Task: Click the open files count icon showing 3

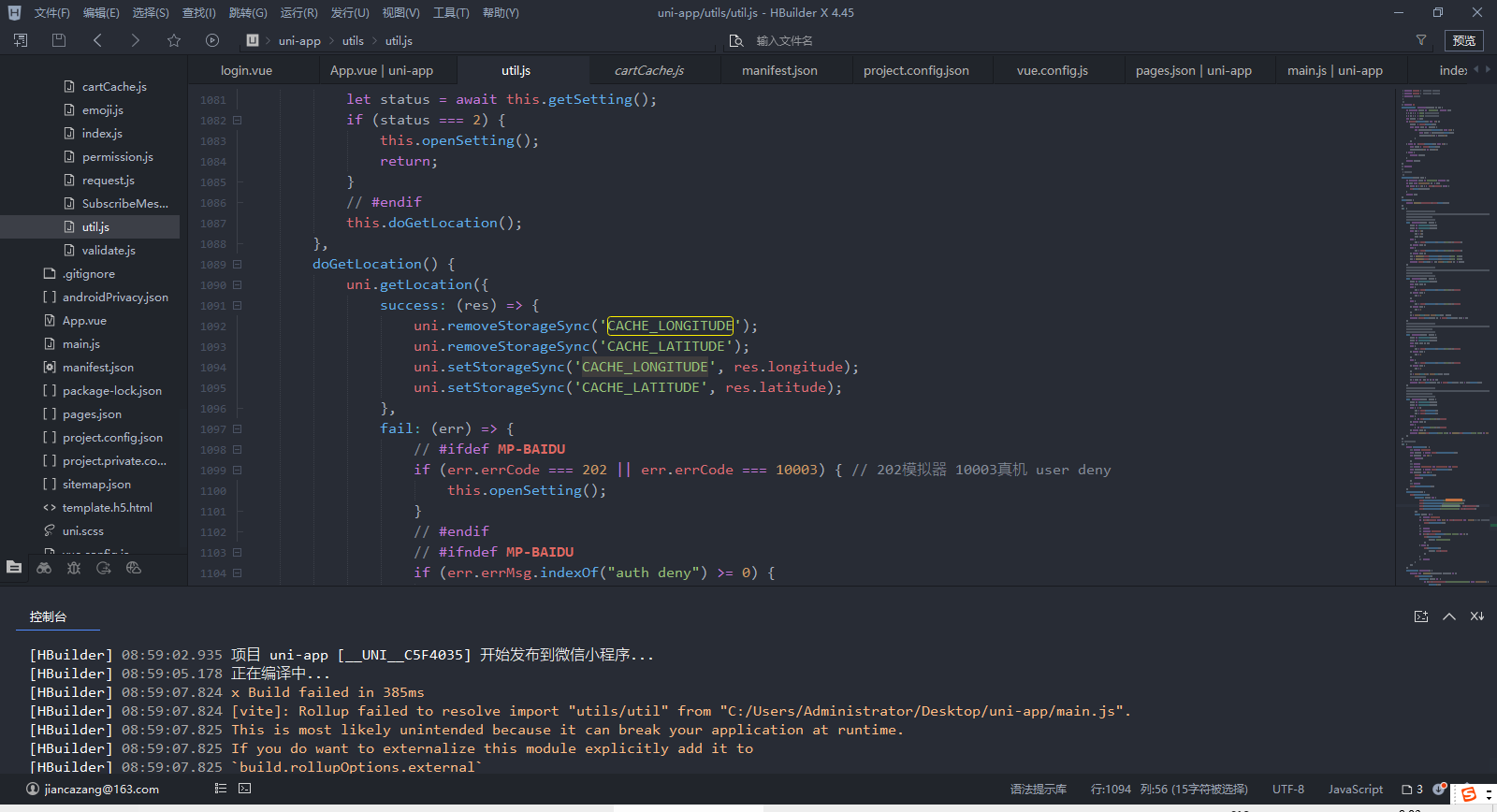Action: (1412, 790)
